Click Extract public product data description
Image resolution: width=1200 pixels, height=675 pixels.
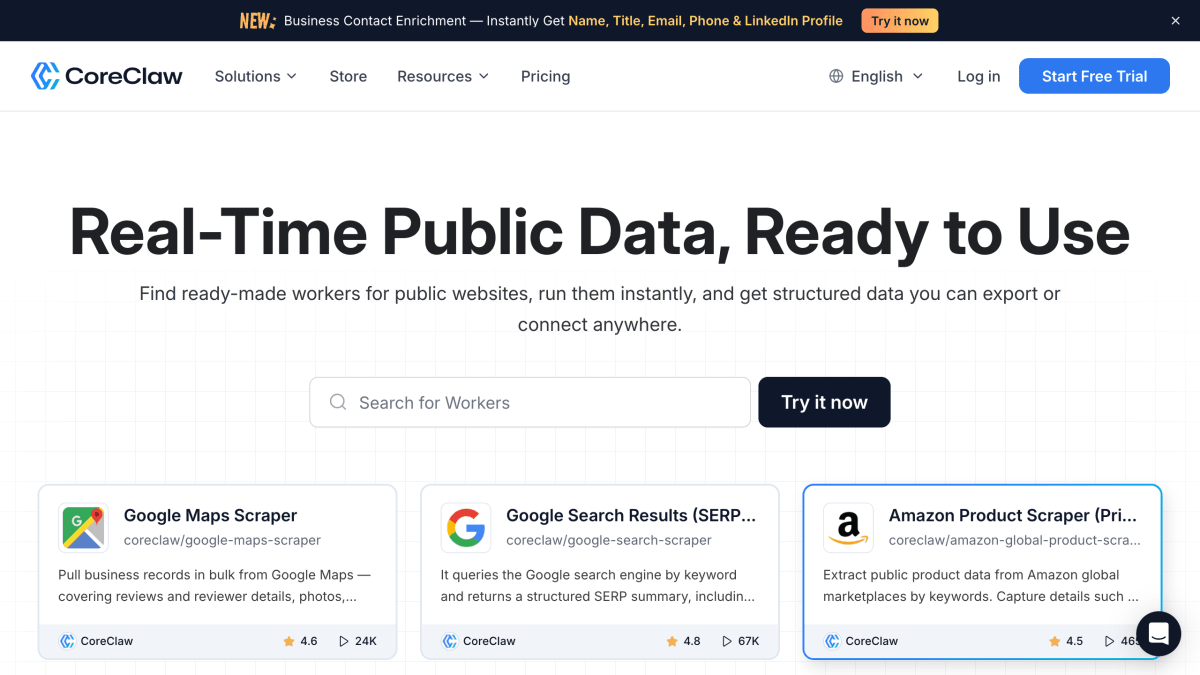point(981,585)
